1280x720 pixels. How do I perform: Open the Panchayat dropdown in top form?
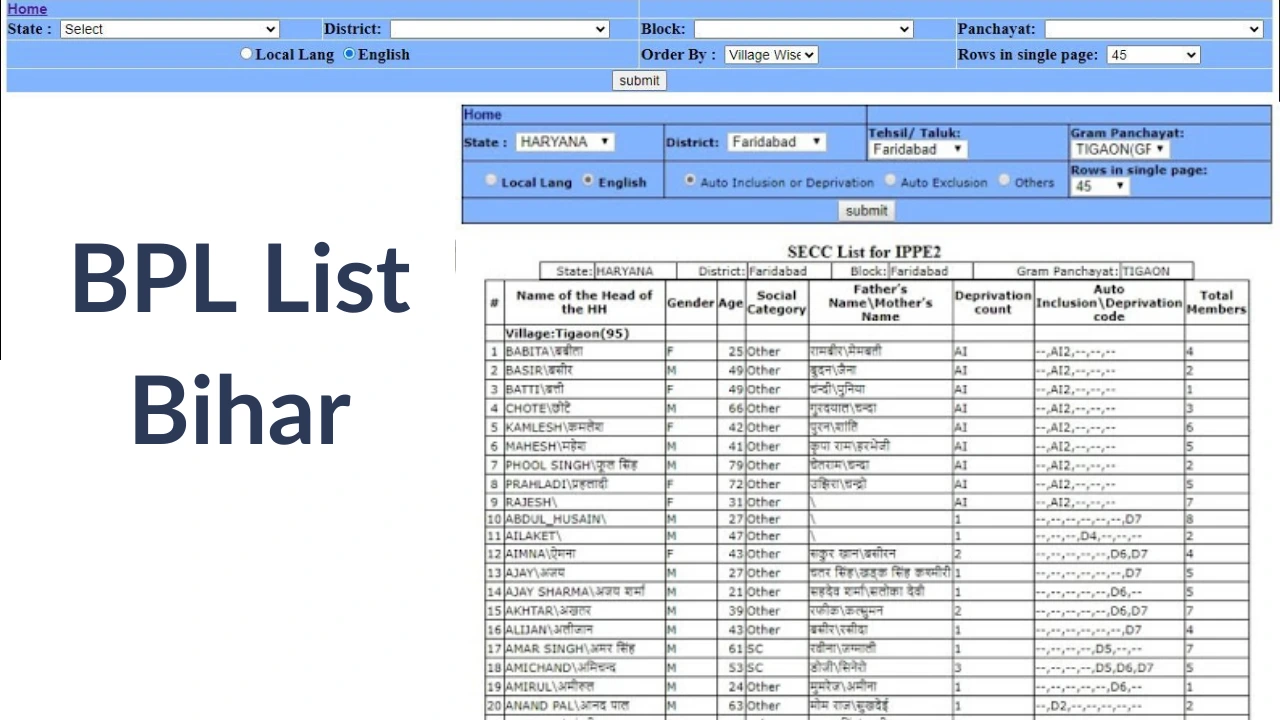(x=1154, y=29)
